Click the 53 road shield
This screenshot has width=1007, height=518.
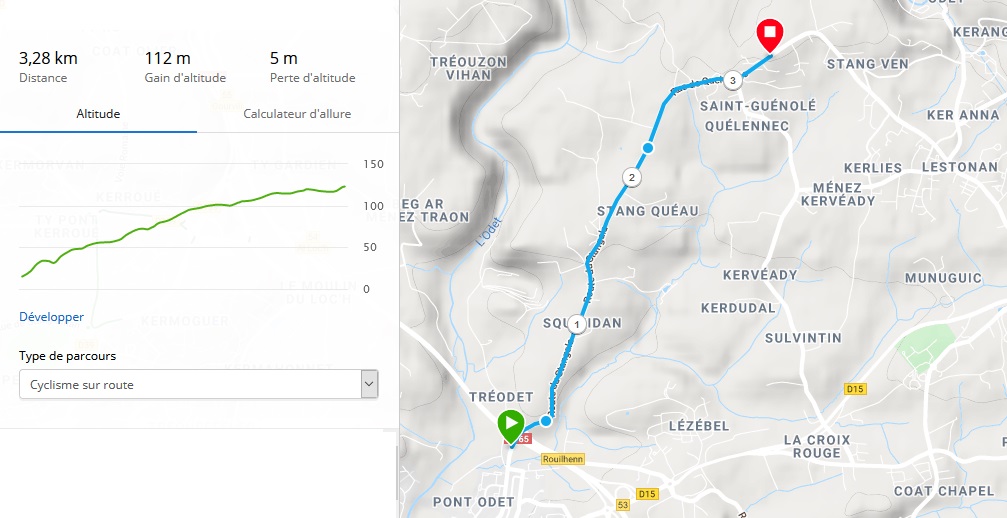click(x=623, y=506)
